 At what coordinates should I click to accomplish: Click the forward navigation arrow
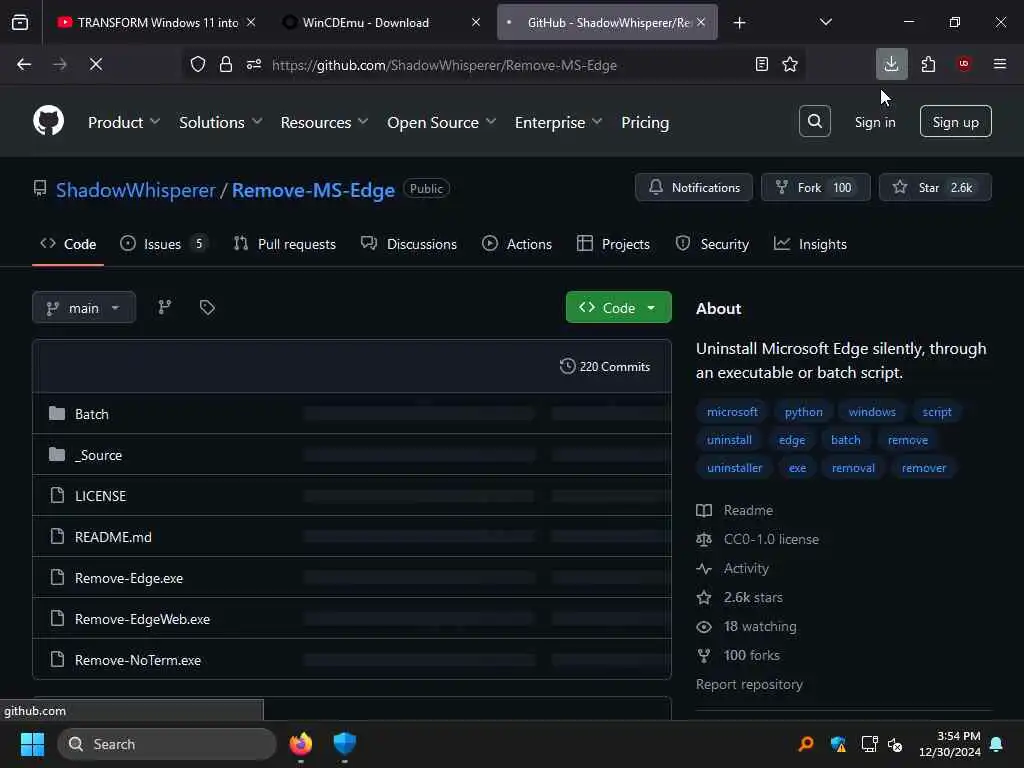tap(59, 64)
